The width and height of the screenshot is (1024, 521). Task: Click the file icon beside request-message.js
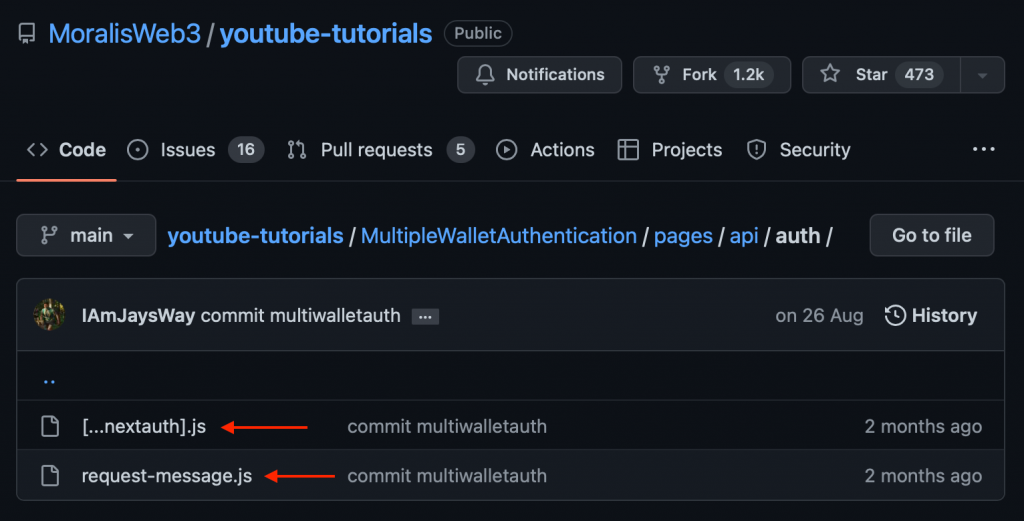tap(50, 476)
